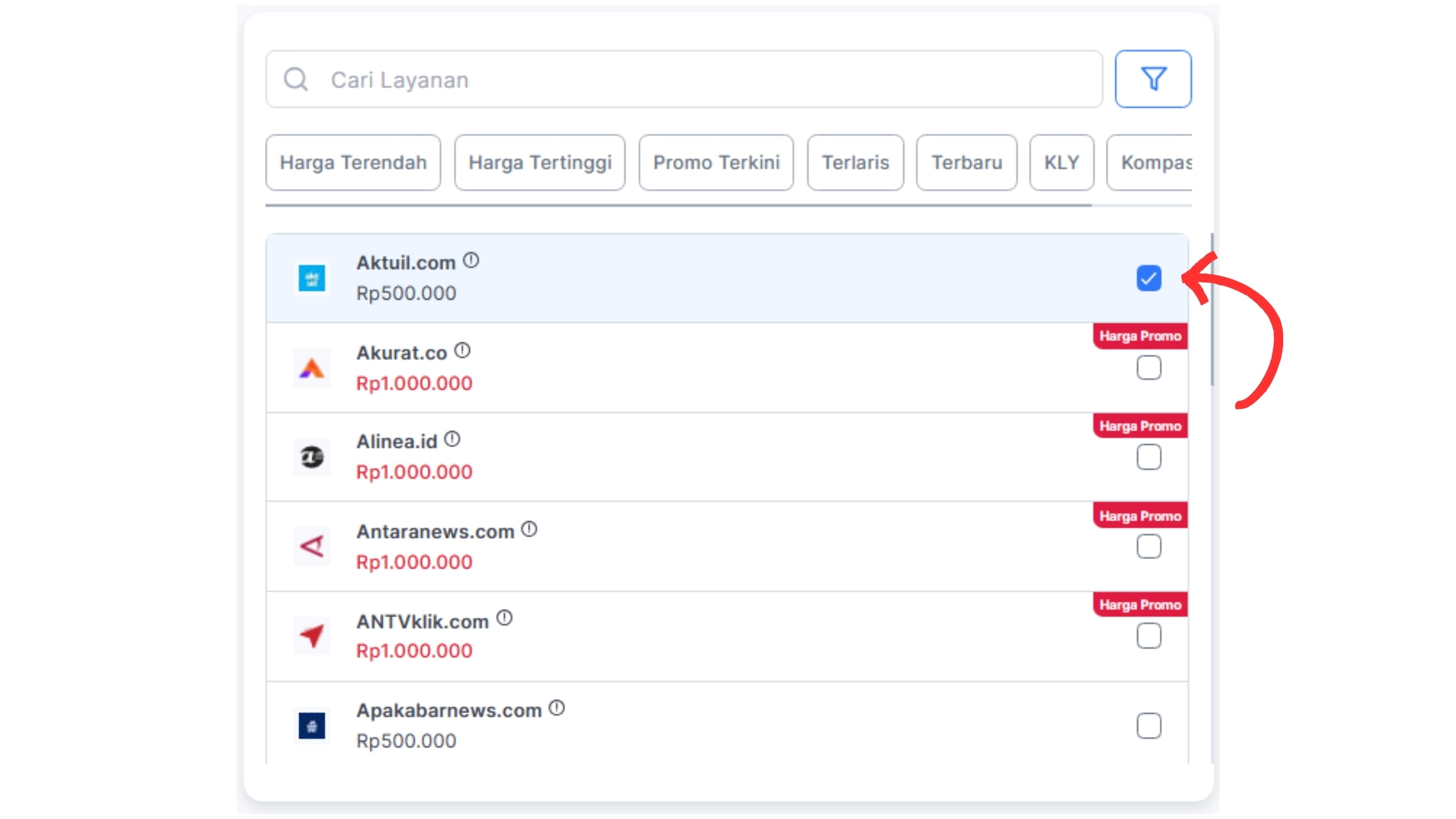Viewport: 1456px width, 819px height.
Task: Filter by the Kompas chip
Action: coord(1150,162)
